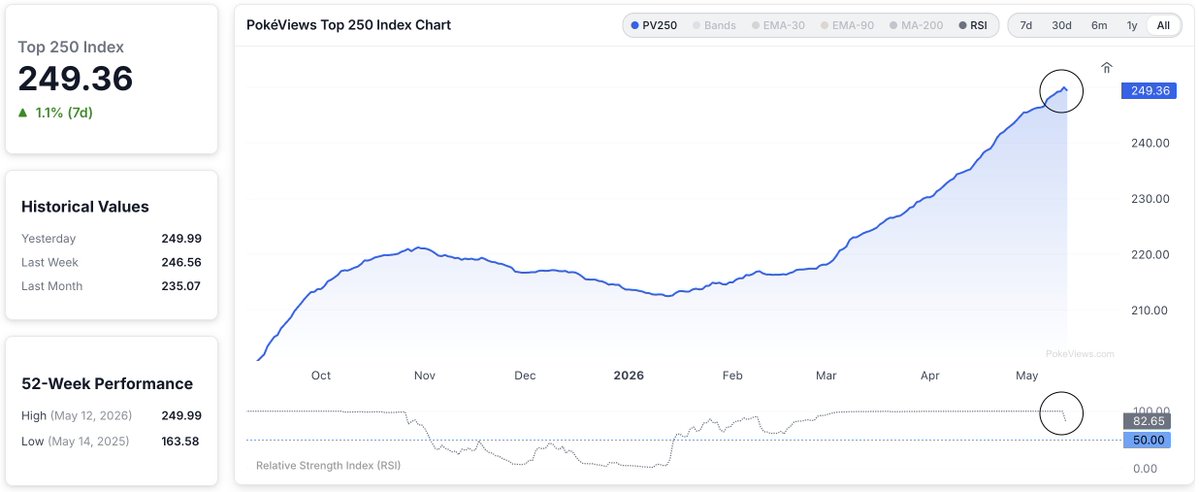The height and width of the screenshot is (492, 1199).
Task: Click the Top 250 Index card title
Action: pos(71,47)
